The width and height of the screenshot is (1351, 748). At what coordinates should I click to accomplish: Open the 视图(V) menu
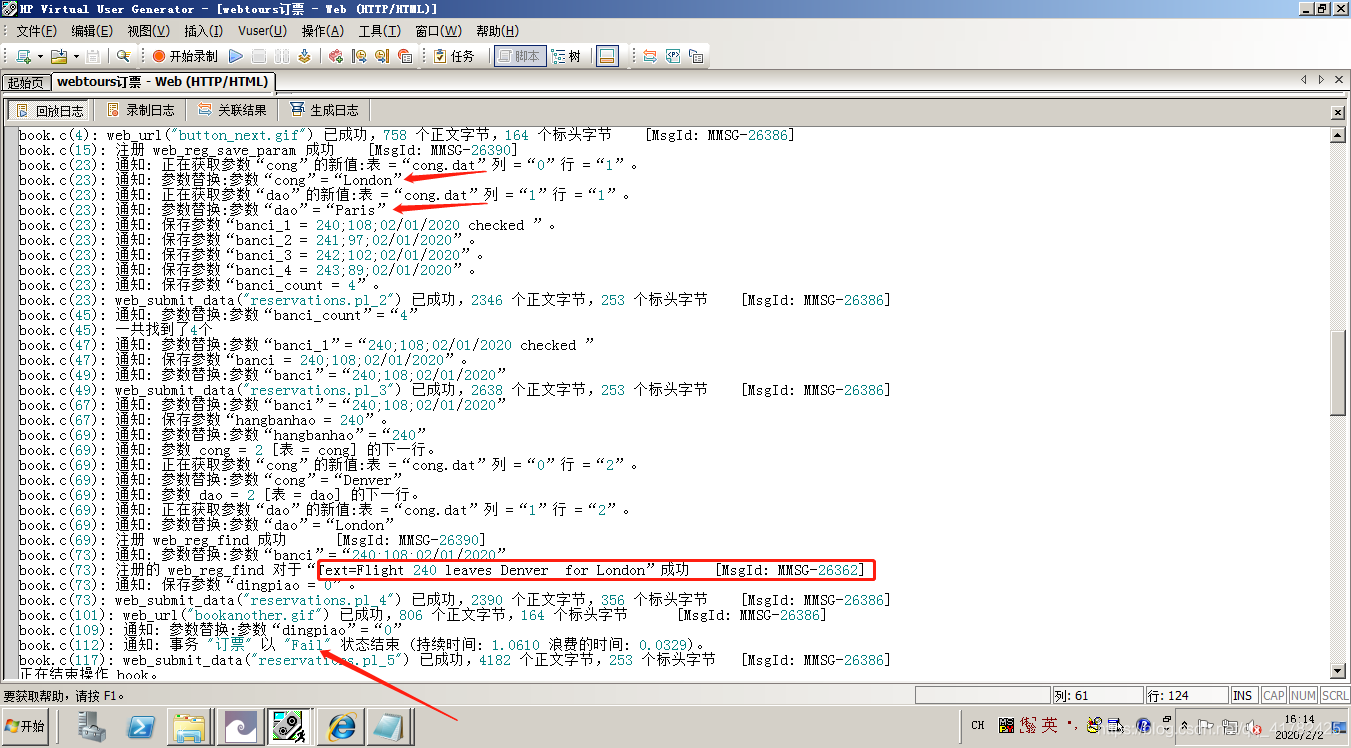click(148, 31)
